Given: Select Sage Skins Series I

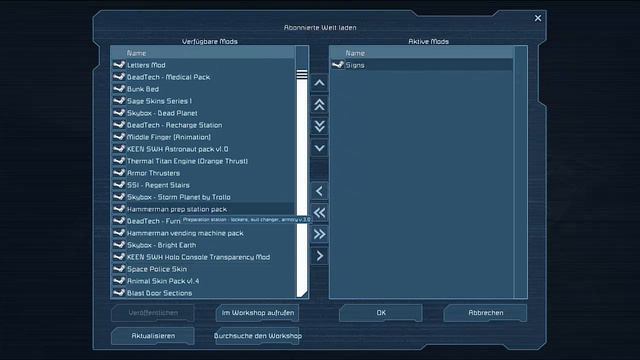Looking at the screenshot, I should pyautogui.click(x=203, y=101).
